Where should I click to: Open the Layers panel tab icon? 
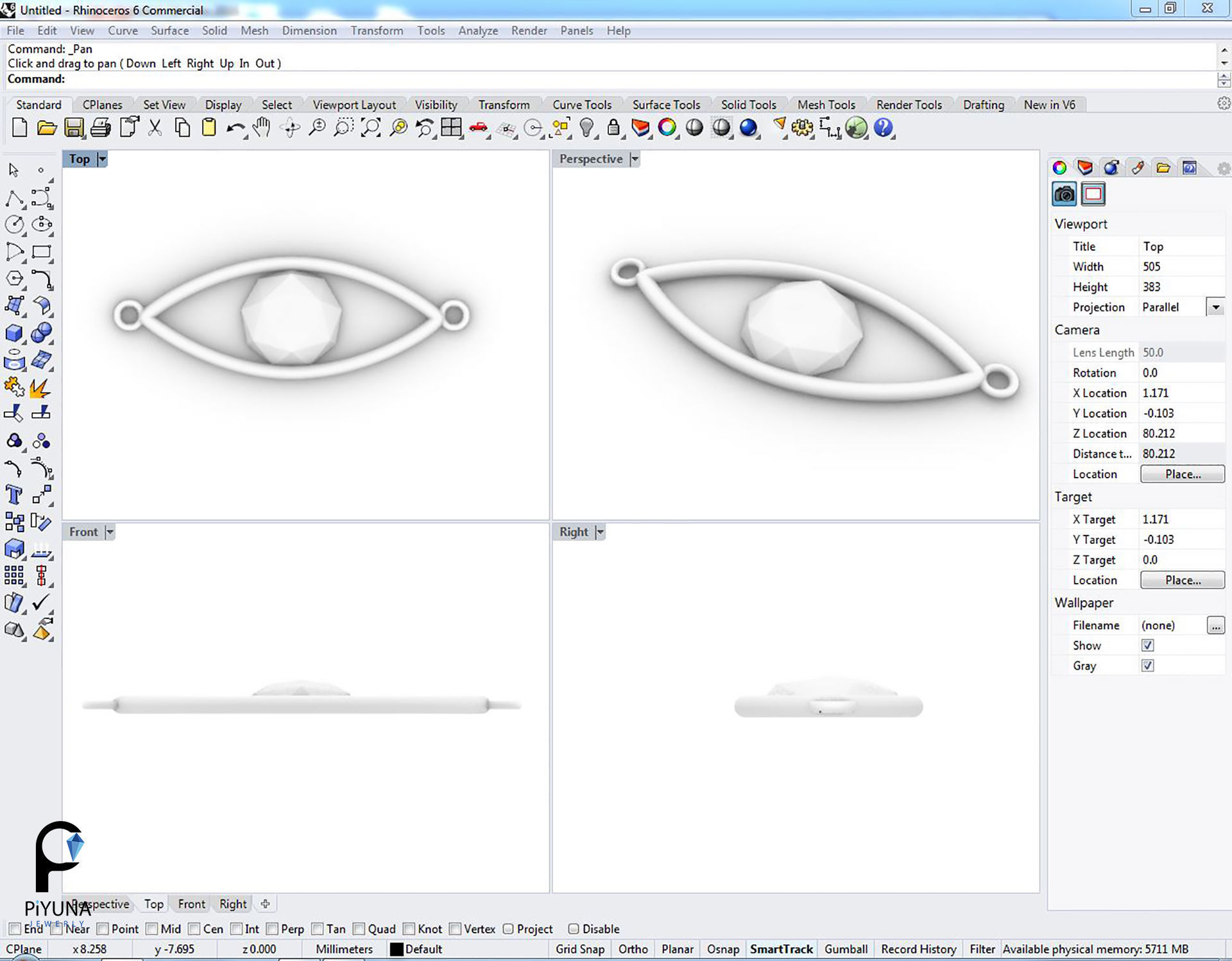(x=1085, y=168)
